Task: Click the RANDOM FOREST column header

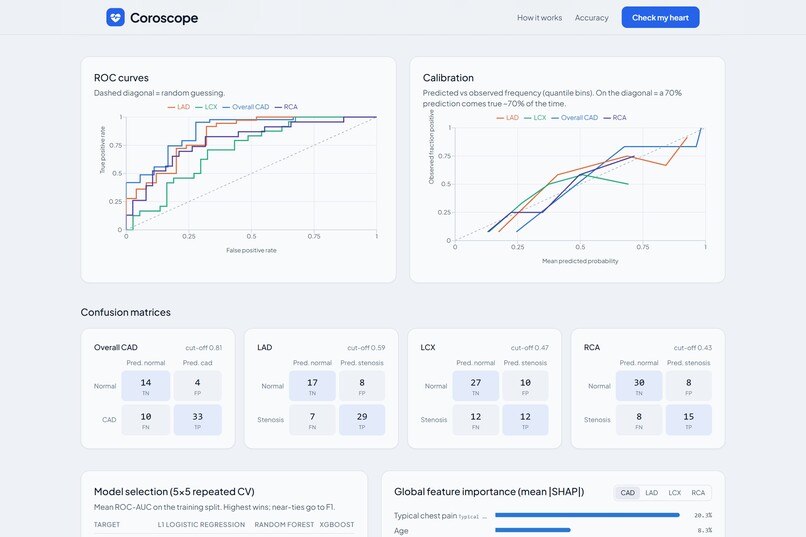Action: click(x=284, y=525)
